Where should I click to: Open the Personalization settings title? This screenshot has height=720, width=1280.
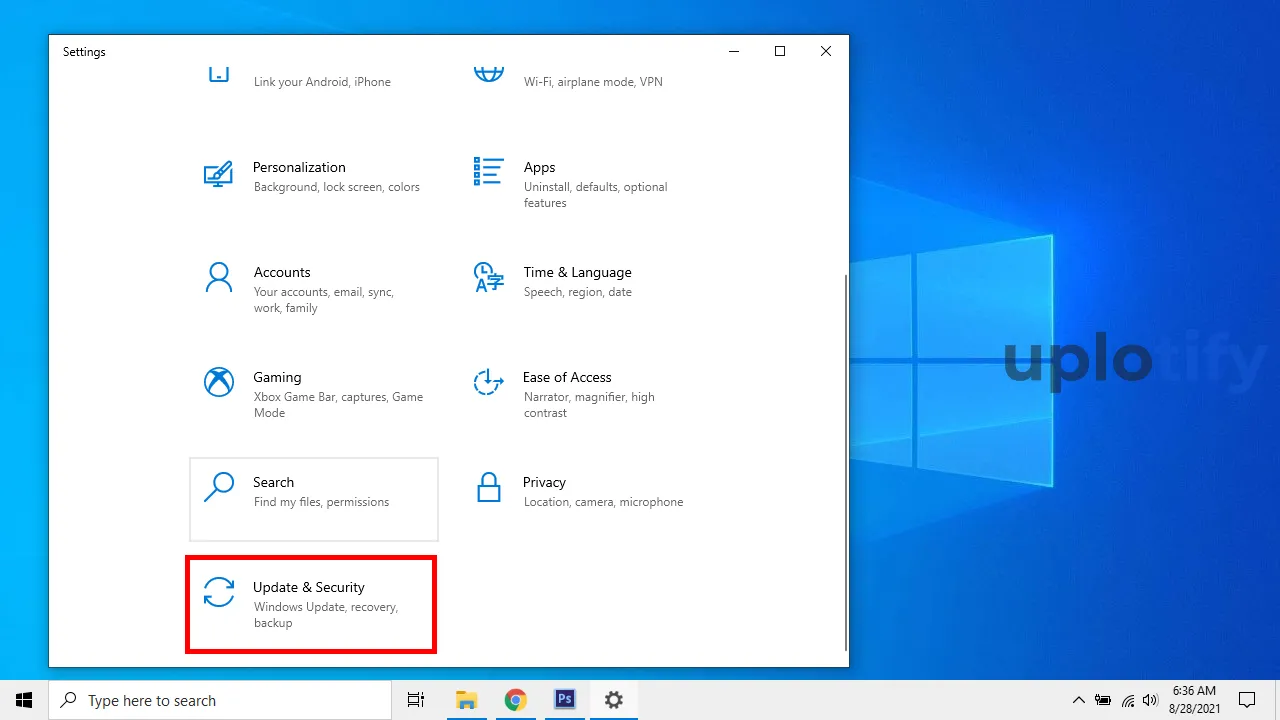pos(299,167)
